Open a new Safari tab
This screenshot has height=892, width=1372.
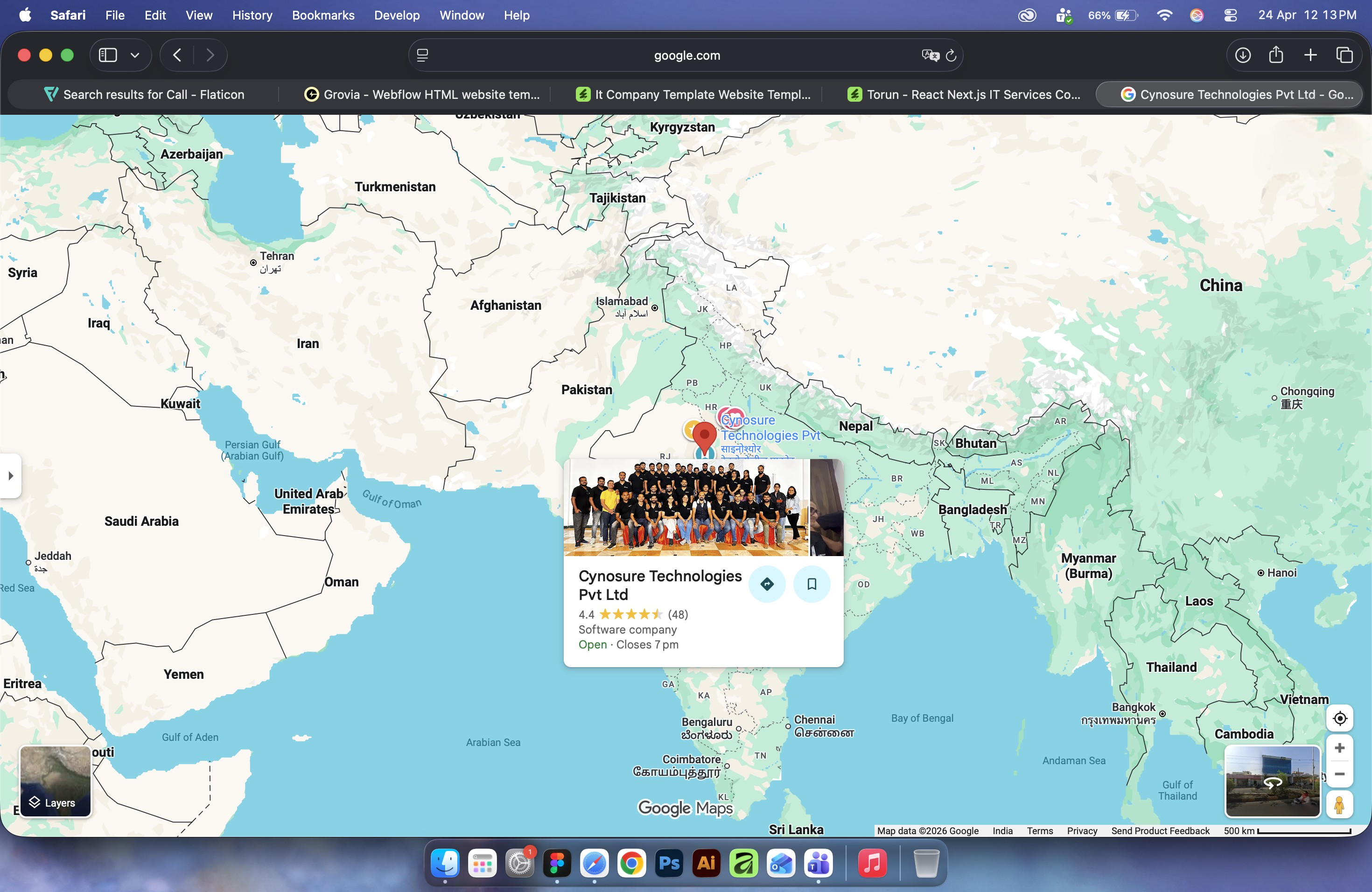tap(1310, 56)
